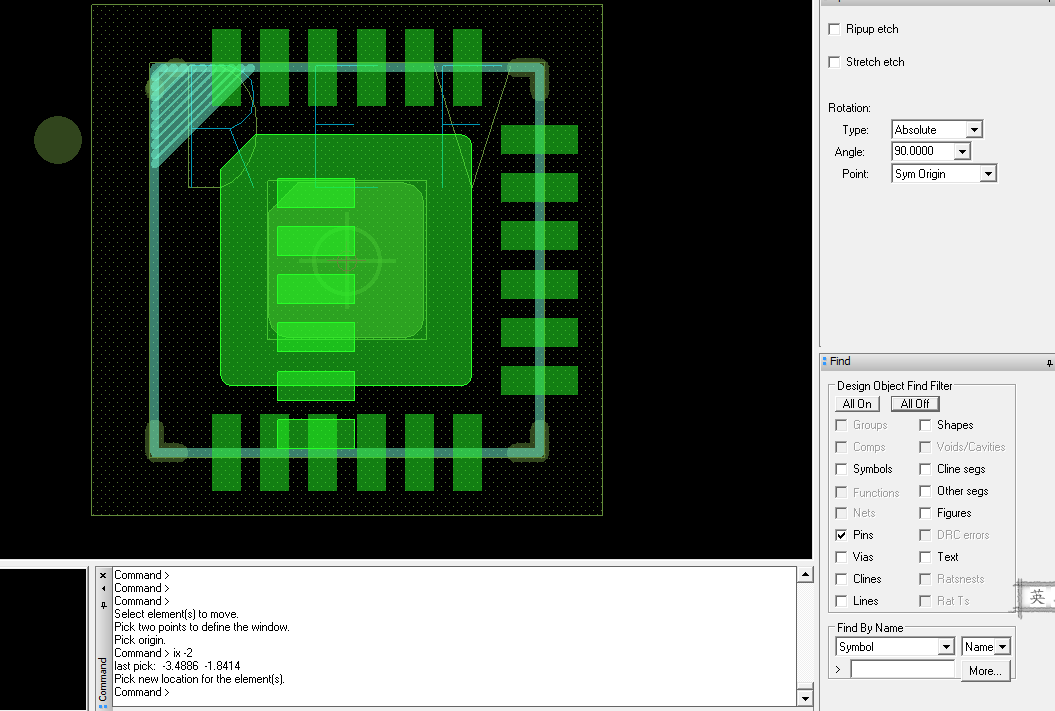Click the All Off filter button
This screenshot has width=1055, height=711.
915,404
